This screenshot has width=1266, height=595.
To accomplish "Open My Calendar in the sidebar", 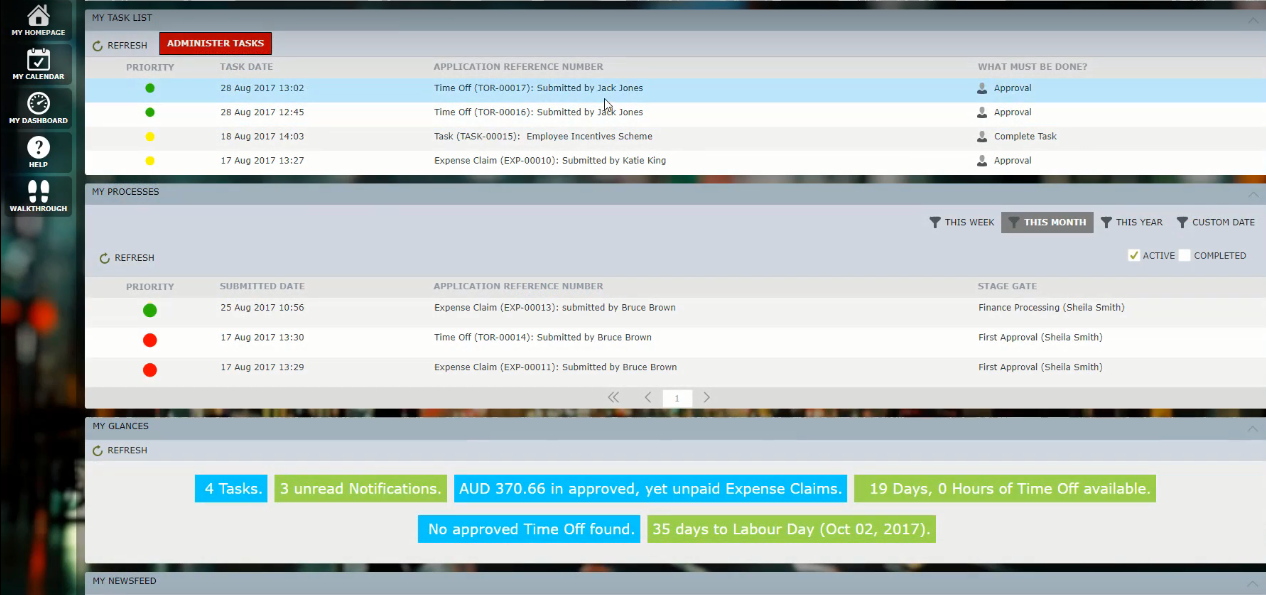I will 38,64.
